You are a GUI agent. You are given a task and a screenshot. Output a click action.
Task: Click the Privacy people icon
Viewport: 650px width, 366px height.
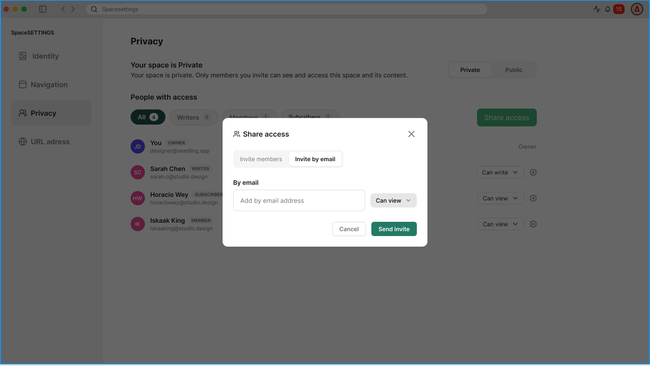click(x=22, y=113)
